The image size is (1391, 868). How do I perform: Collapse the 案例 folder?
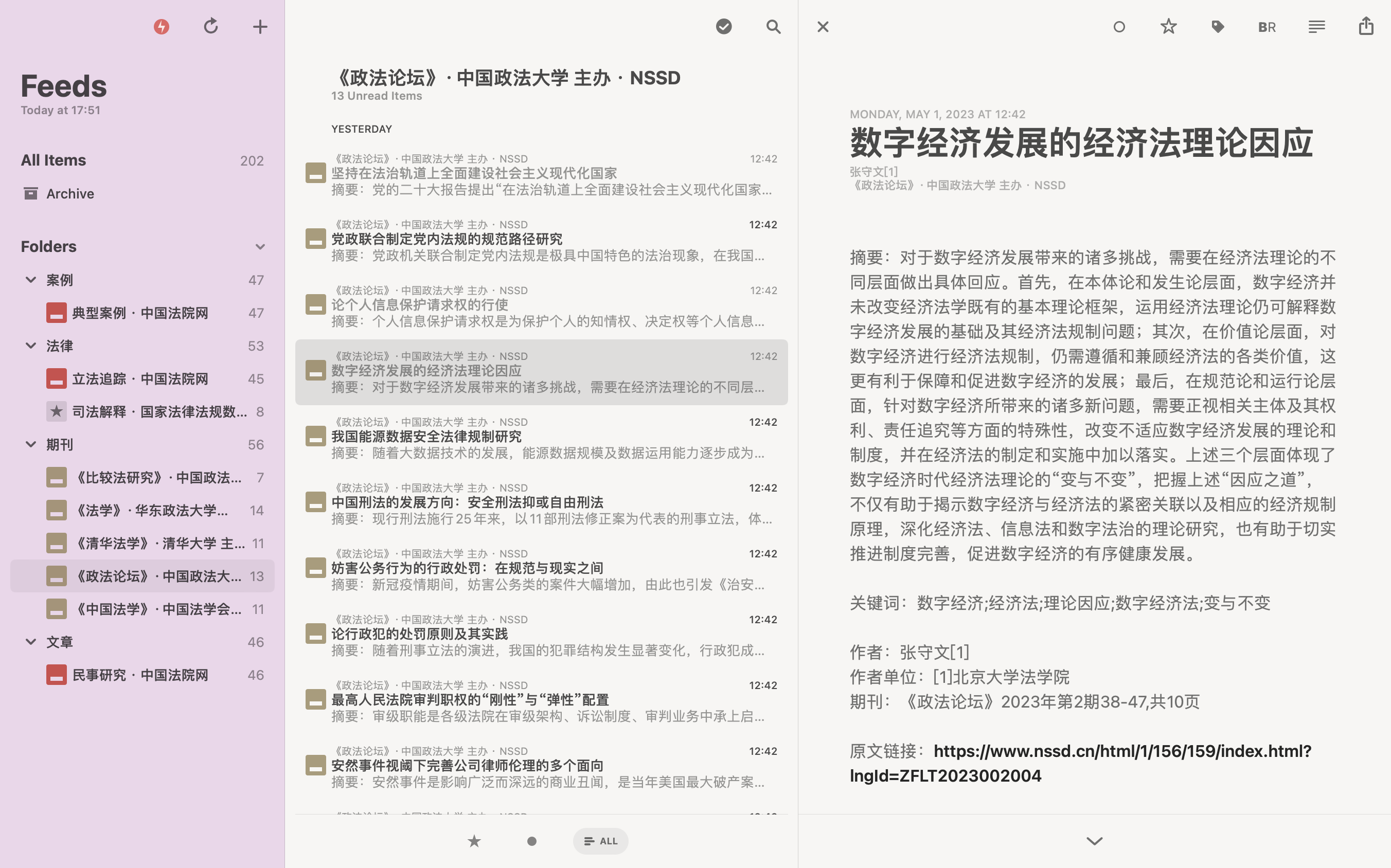[31, 280]
